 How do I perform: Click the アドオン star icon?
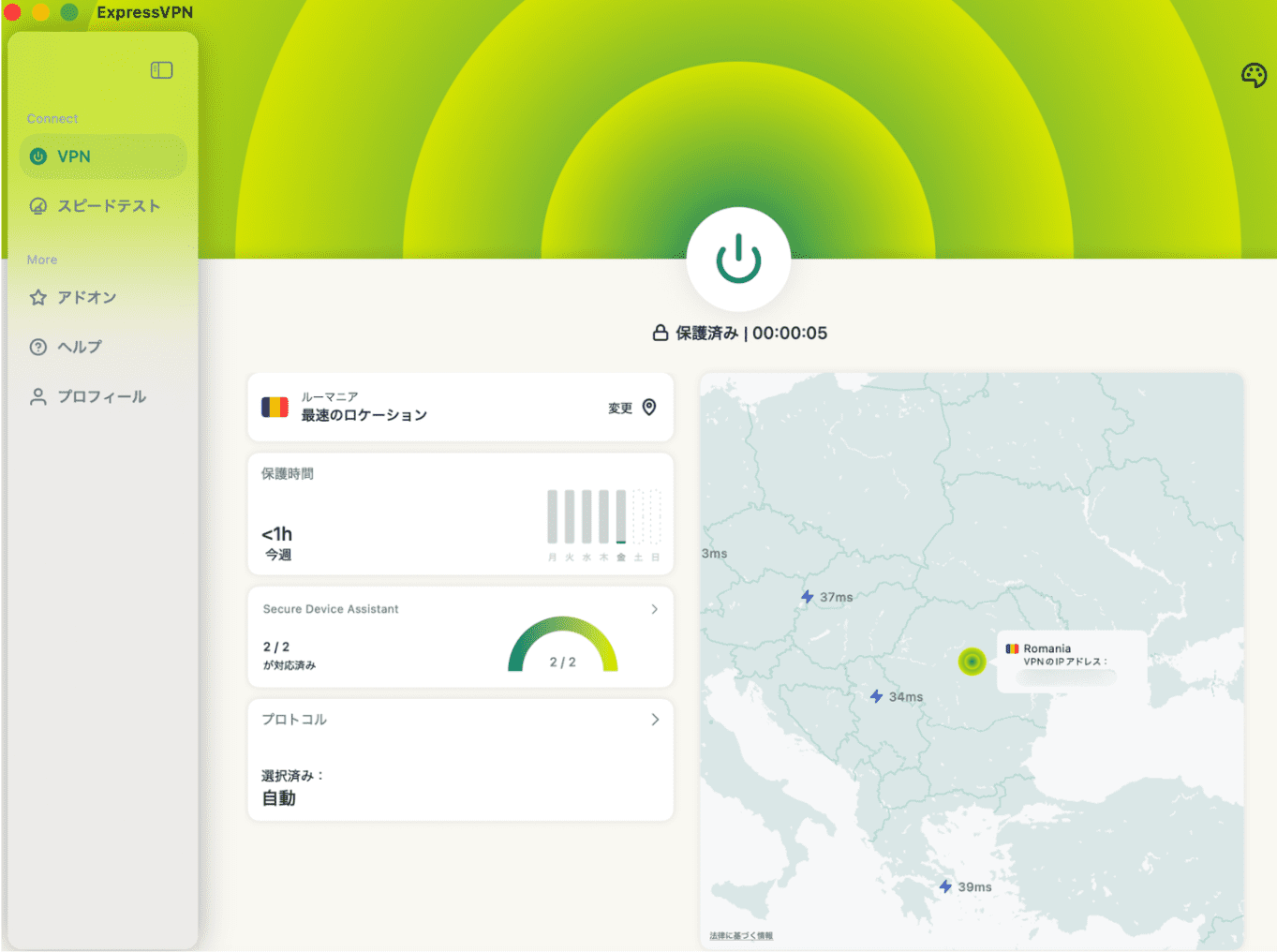click(37, 297)
